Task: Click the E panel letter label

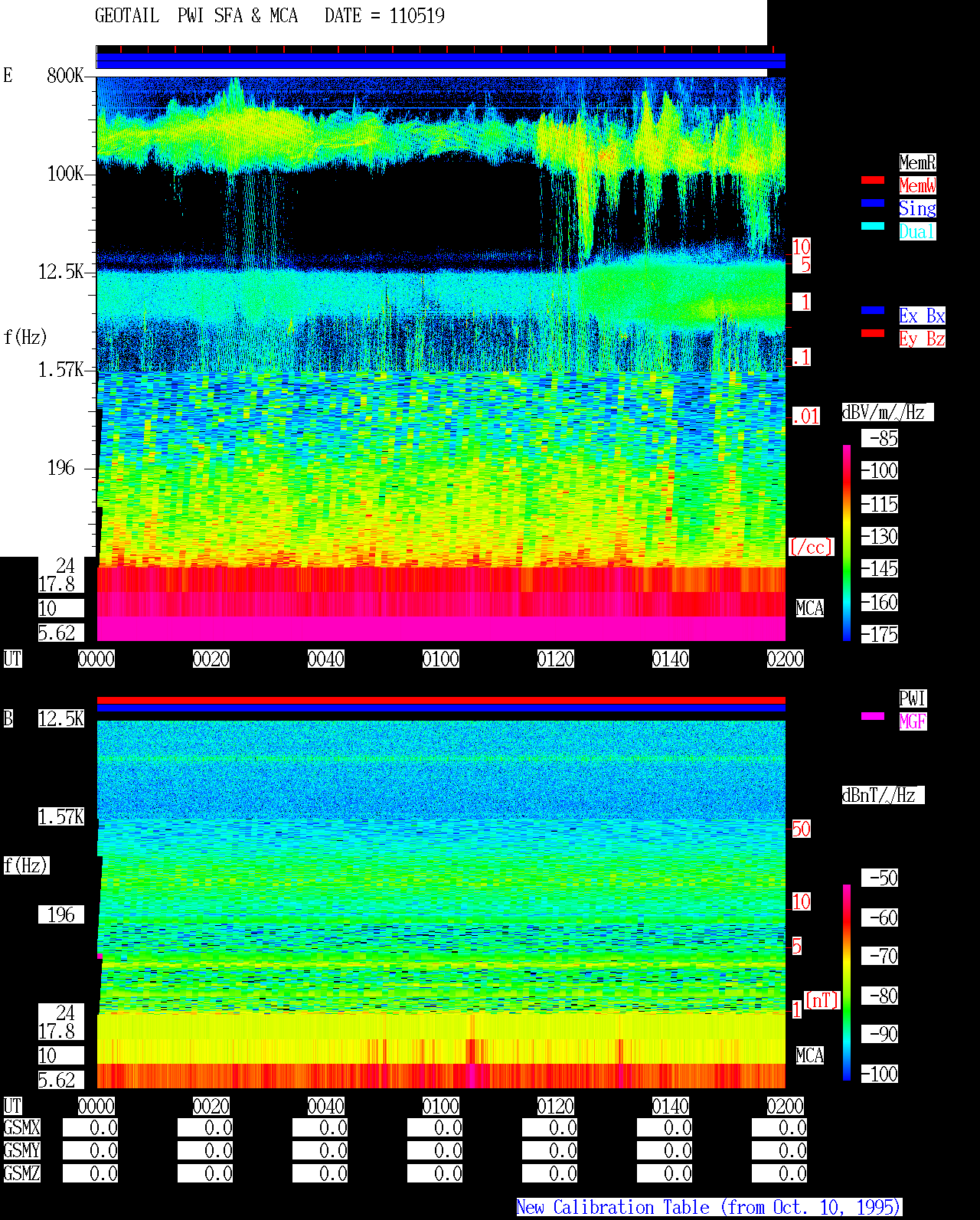Action: tap(8, 75)
